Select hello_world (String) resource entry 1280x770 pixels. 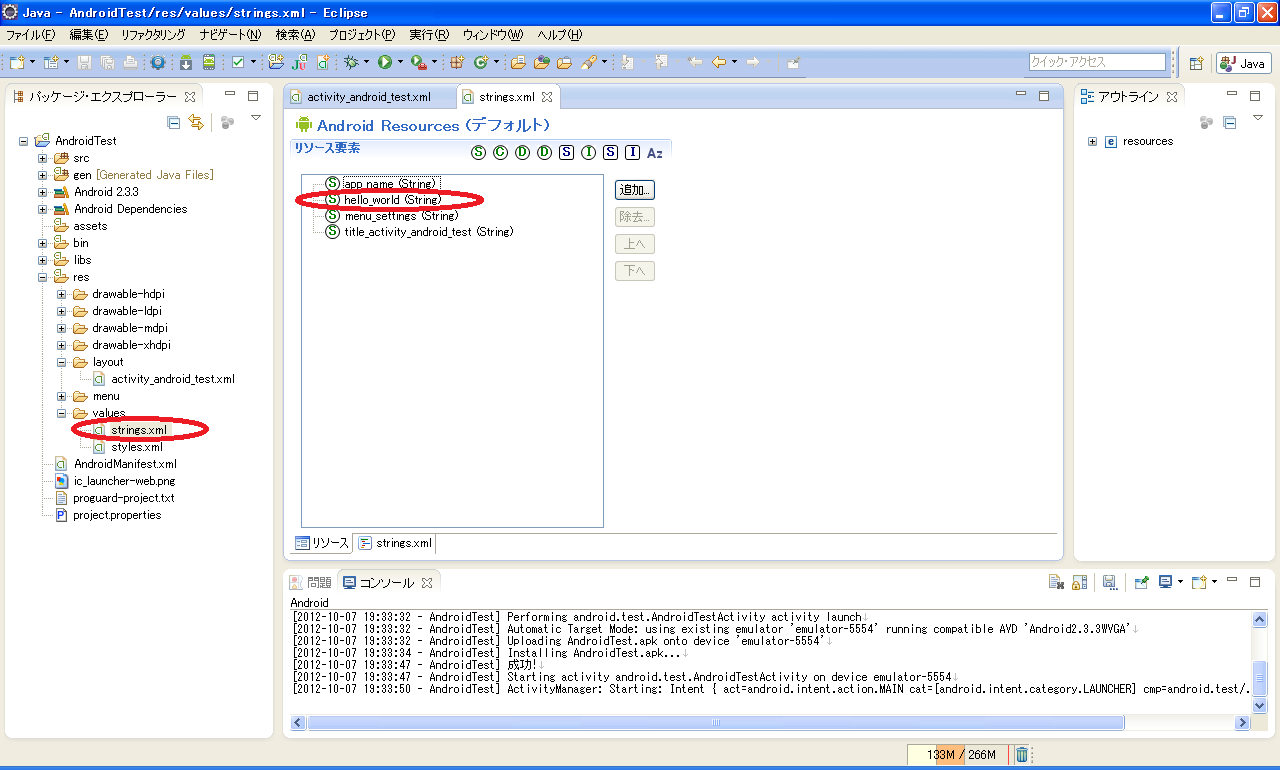click(391, 200)
